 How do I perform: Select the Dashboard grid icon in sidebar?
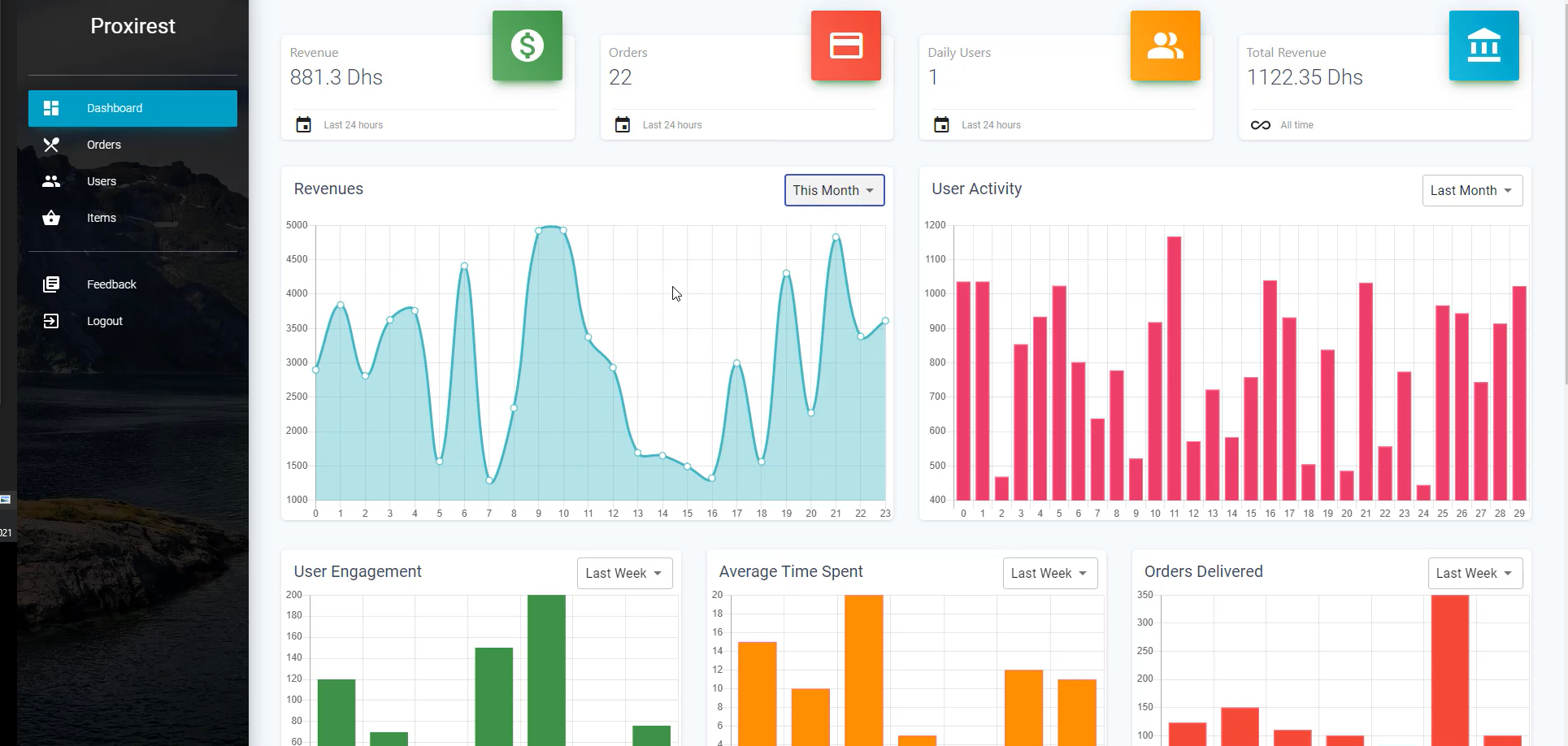pyautogui.click(x=51, y=108)
